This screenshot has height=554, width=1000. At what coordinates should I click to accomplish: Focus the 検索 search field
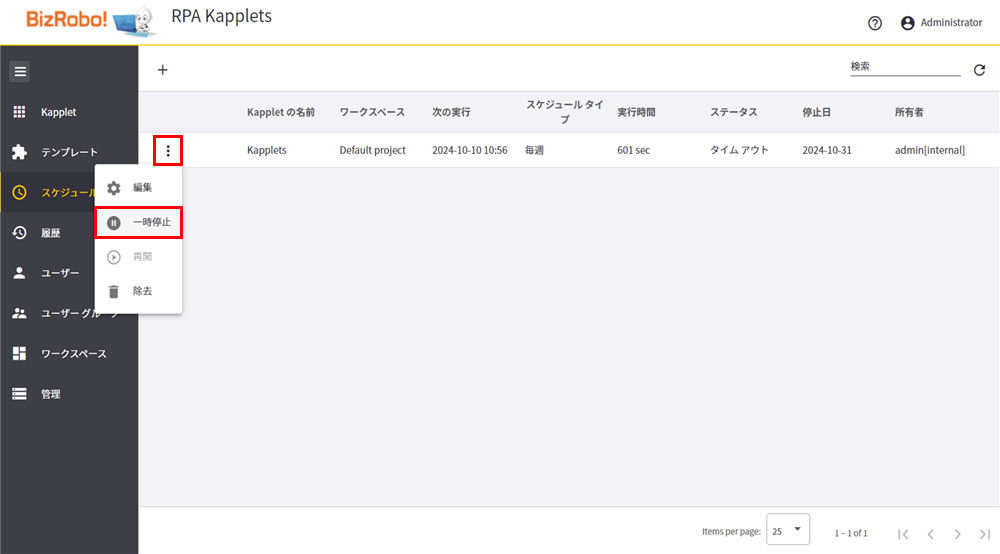pos(905,66)
